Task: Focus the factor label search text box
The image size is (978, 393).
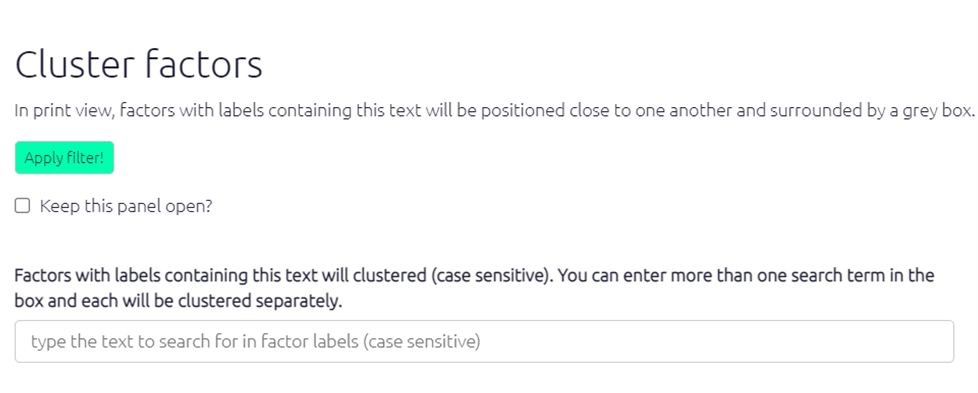Action: coord(484,342)
